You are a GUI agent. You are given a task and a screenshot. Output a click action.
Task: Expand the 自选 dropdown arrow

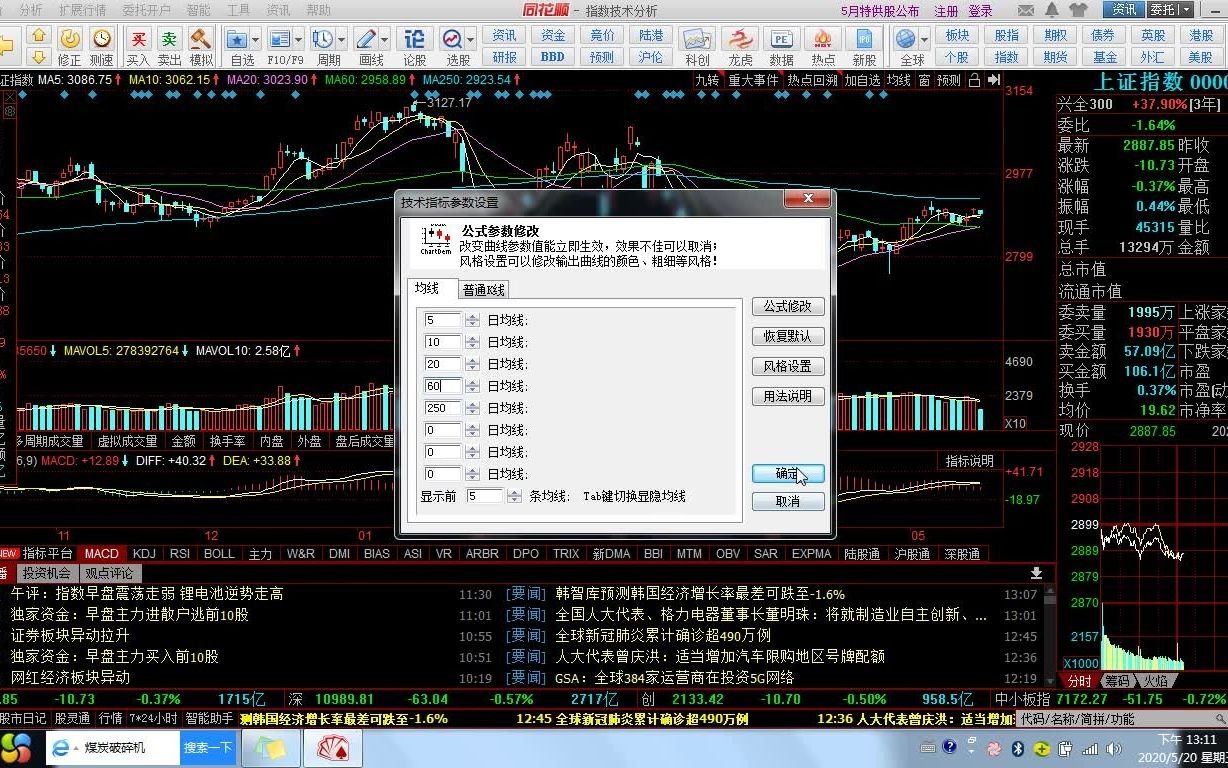pyautogui.click(x=255, y=39)
